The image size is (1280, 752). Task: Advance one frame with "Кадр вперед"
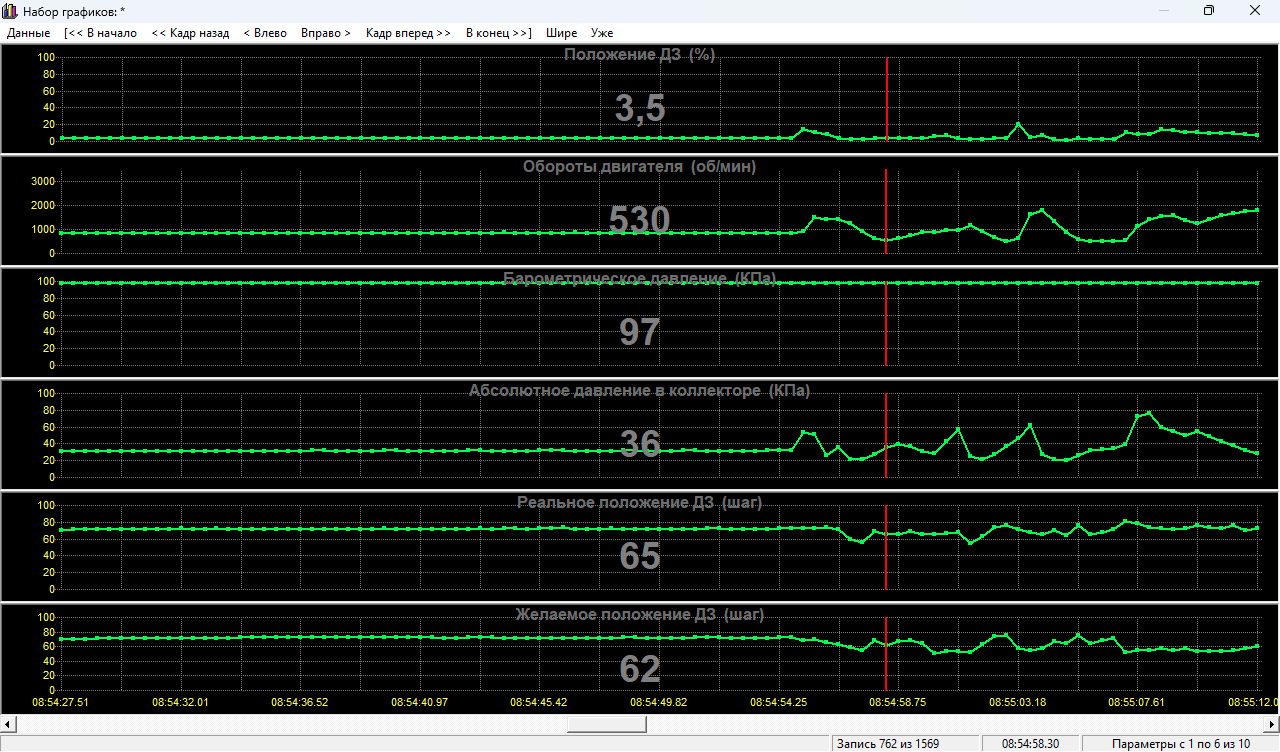click(x=408, y=33)
